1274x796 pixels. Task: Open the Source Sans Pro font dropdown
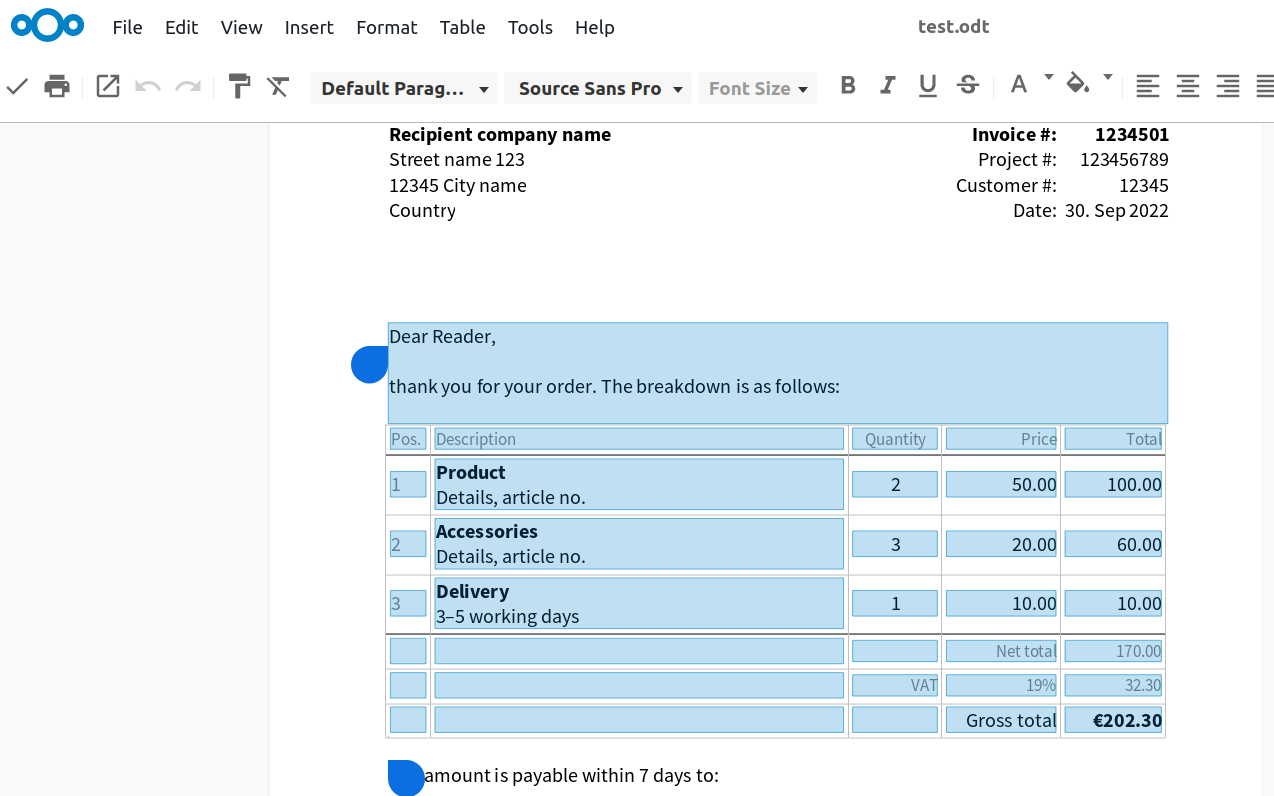pos(597,88)
